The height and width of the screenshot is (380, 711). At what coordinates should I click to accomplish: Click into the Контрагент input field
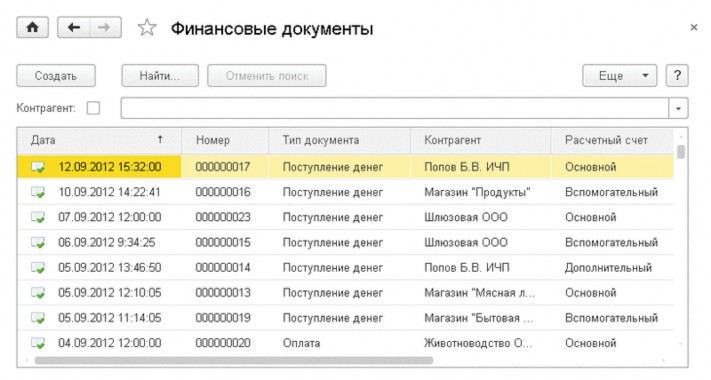click(394, 108)
